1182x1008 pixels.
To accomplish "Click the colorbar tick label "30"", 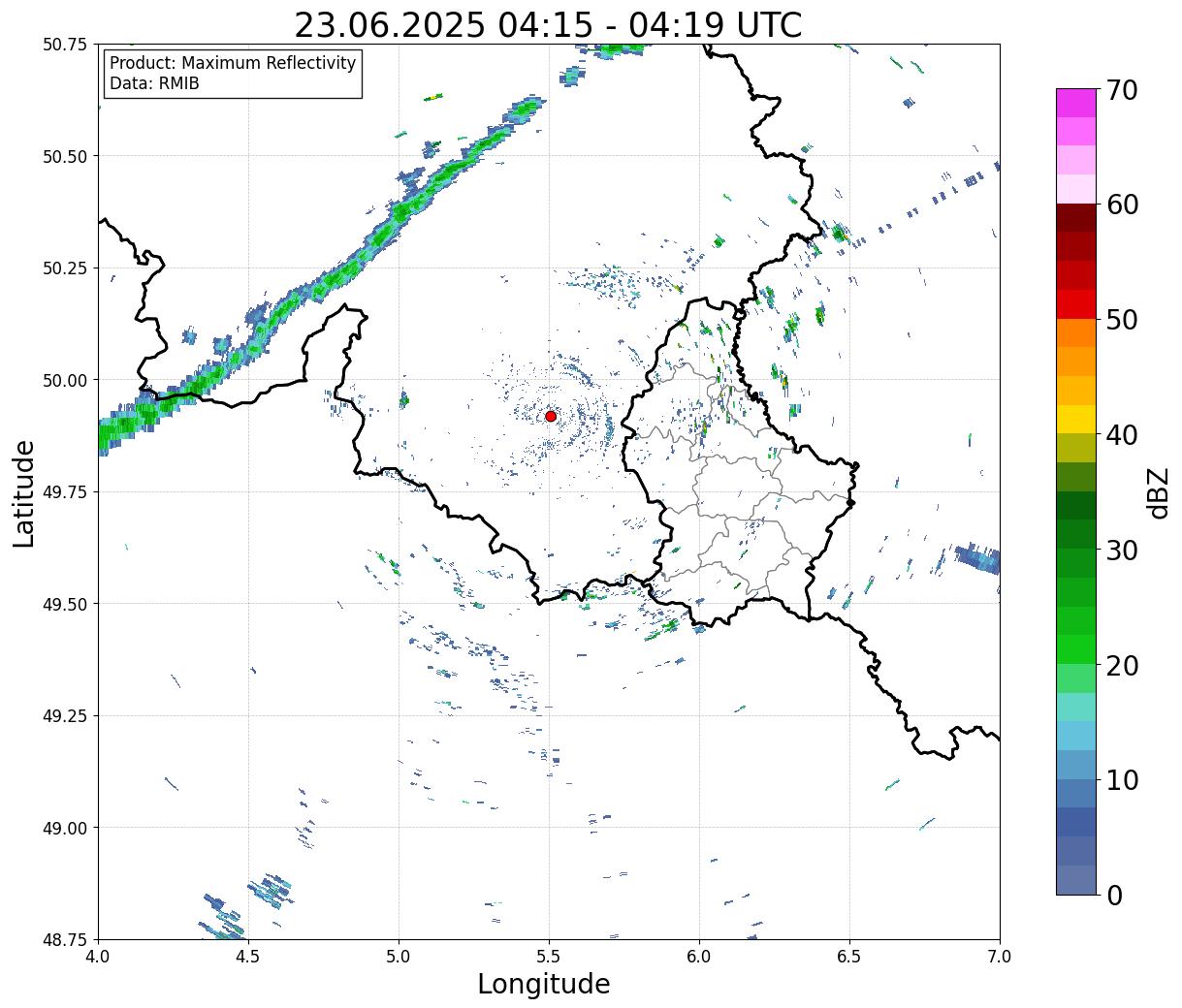I will [x=1122, y=550].
